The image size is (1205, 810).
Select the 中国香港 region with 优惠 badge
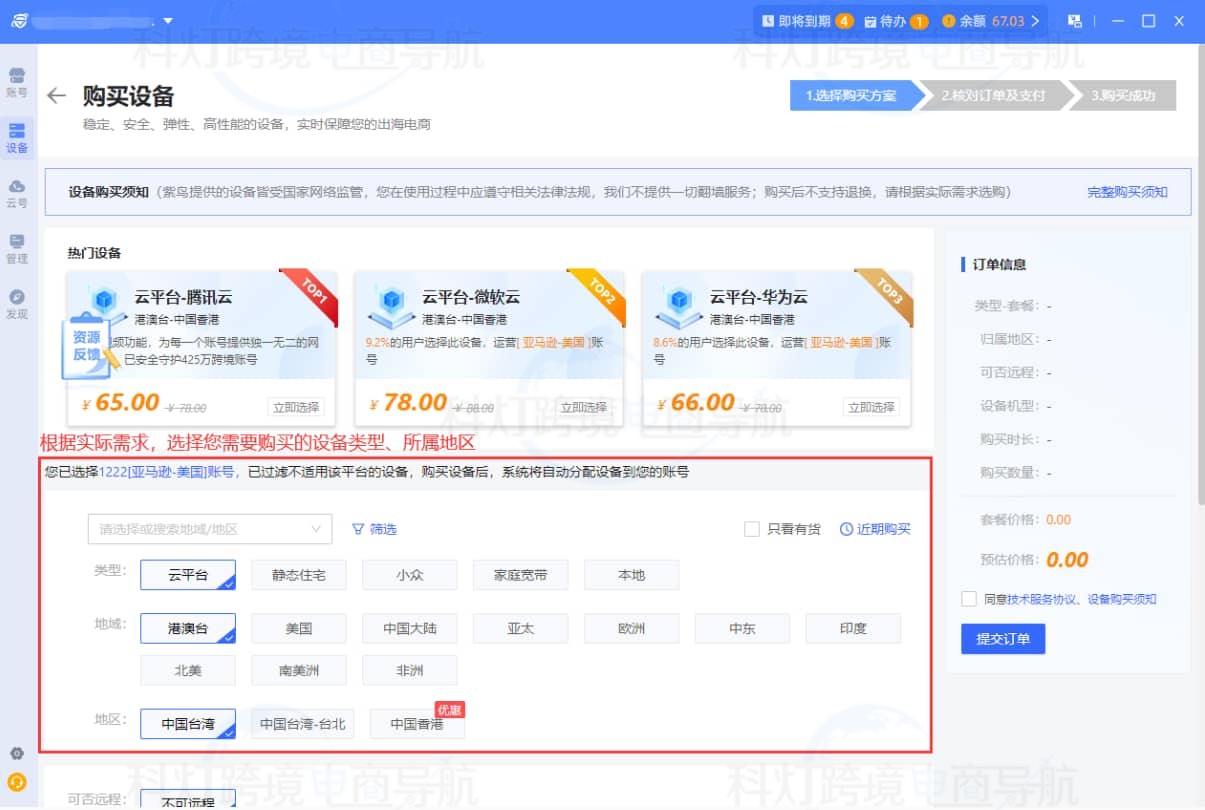pyautogui.click(x=417, y=723)
